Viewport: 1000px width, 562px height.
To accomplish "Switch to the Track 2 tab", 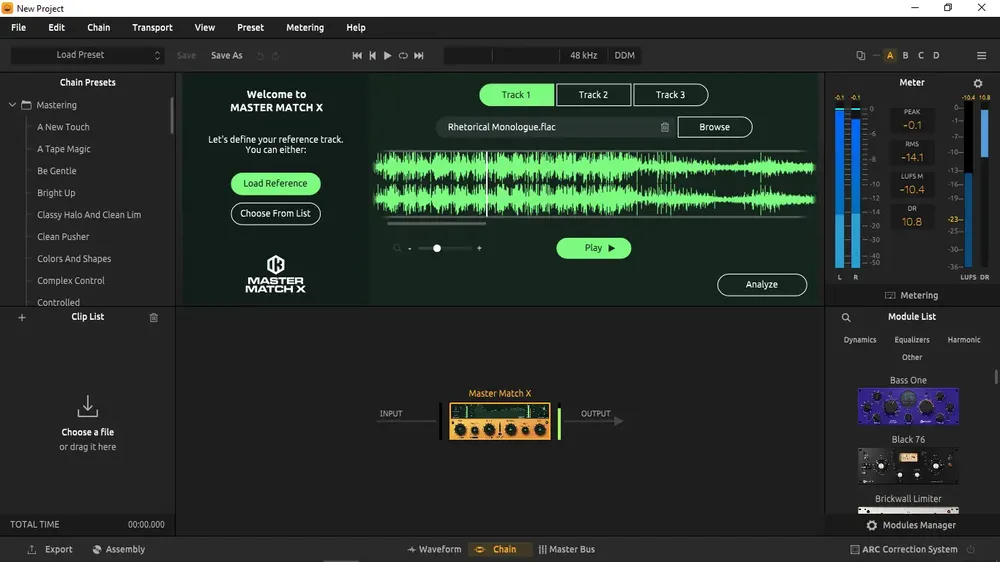I will click(593, 94).
